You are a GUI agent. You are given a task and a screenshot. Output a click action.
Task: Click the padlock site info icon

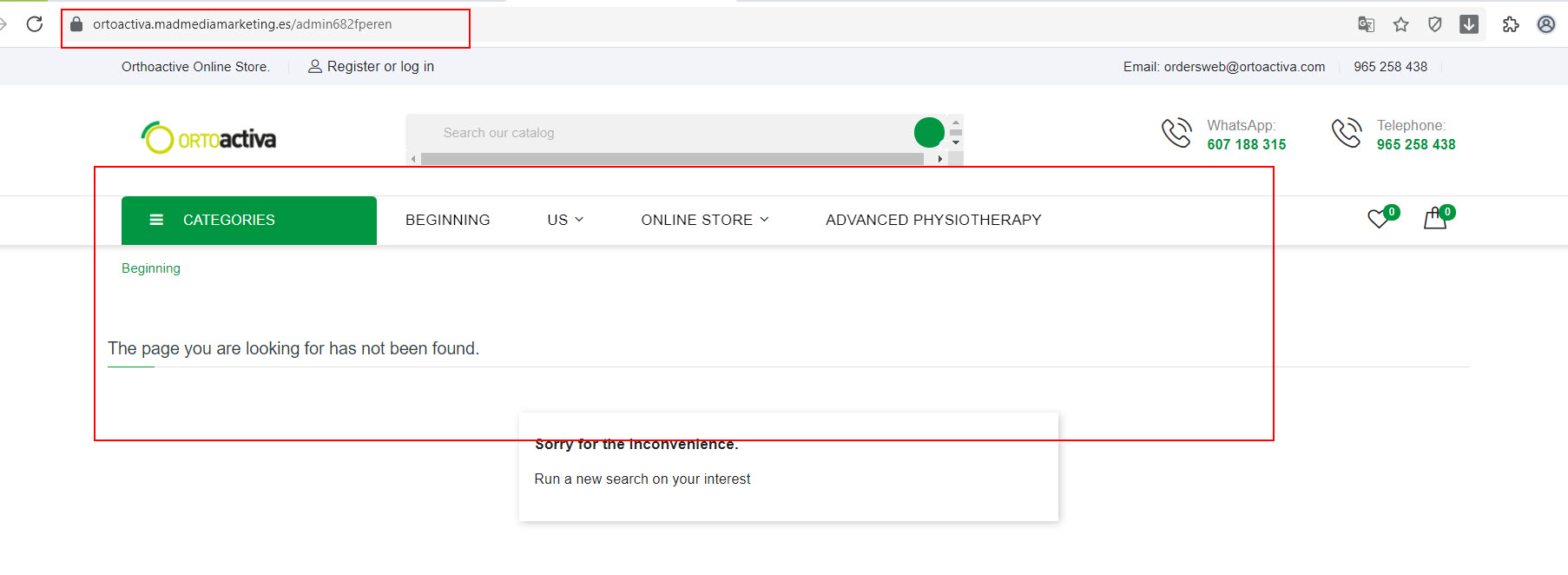76,24
